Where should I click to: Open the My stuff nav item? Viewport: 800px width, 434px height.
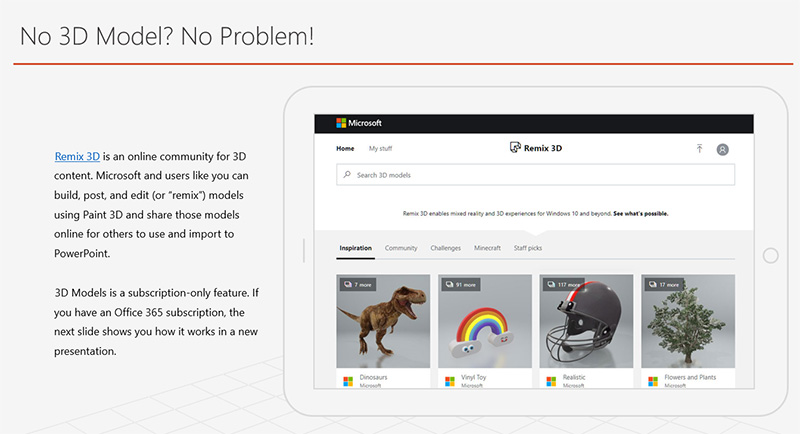(x=381, y=148)
